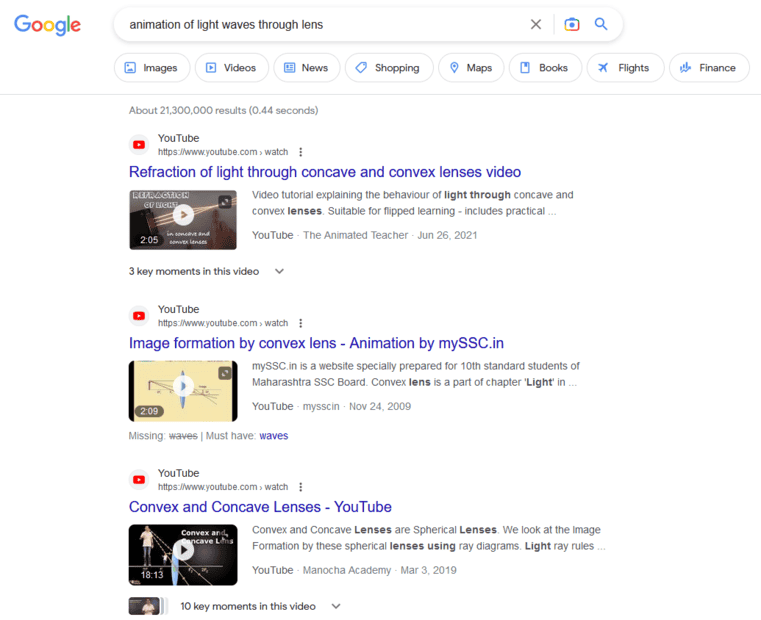Open Refraction of light through lenses link
The height and width of the screenshot is (620, 761).
point(325,172)
